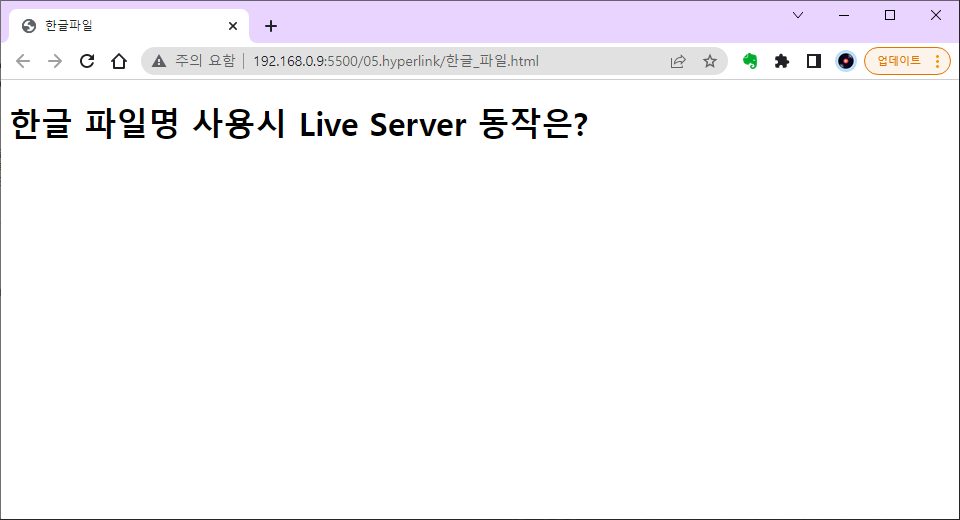Select the 한글파일 tab
The image size is (960, 520).
pyautogui.click(x=129, y=26)
